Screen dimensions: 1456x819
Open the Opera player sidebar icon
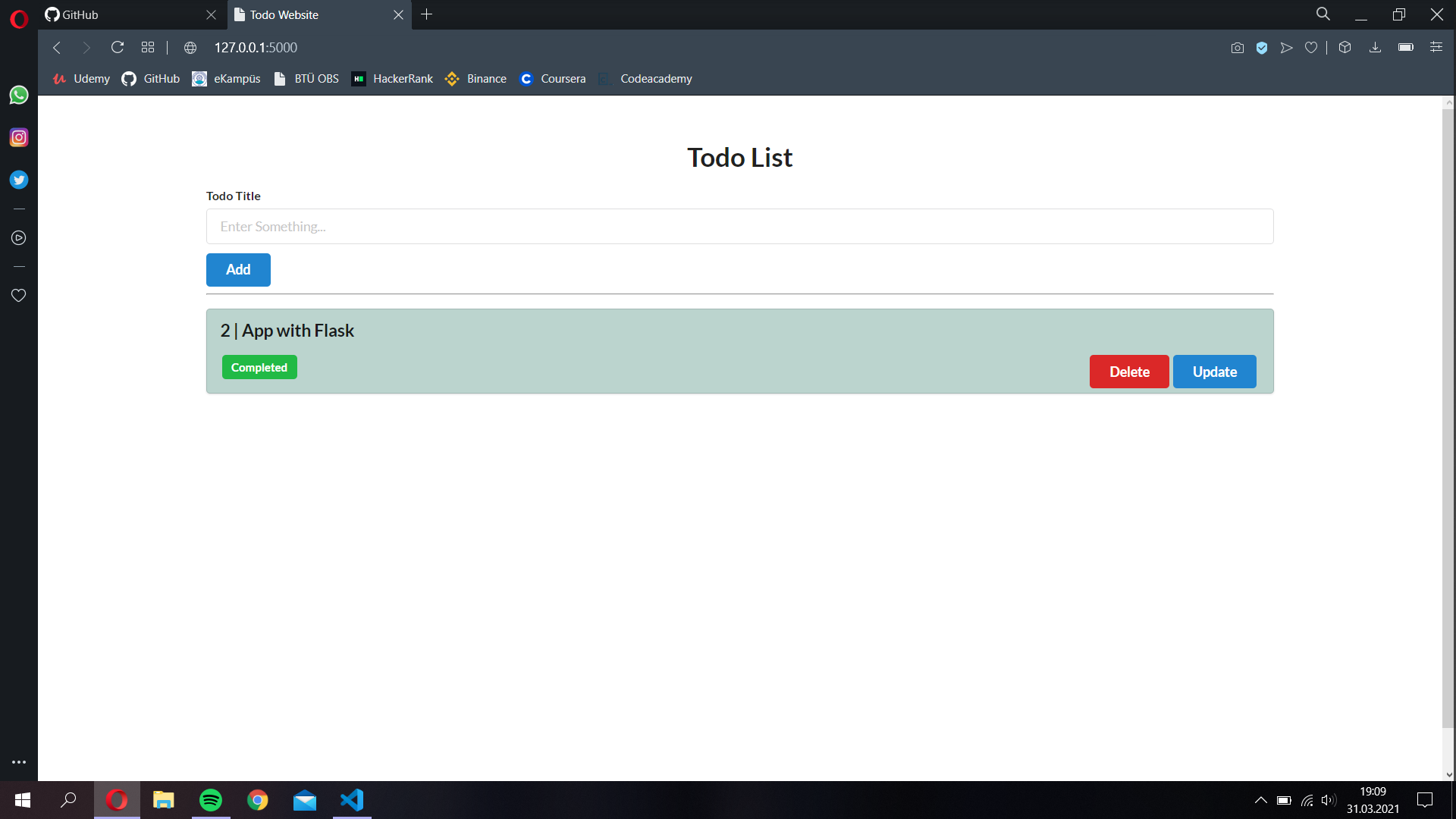pos(19,238)
